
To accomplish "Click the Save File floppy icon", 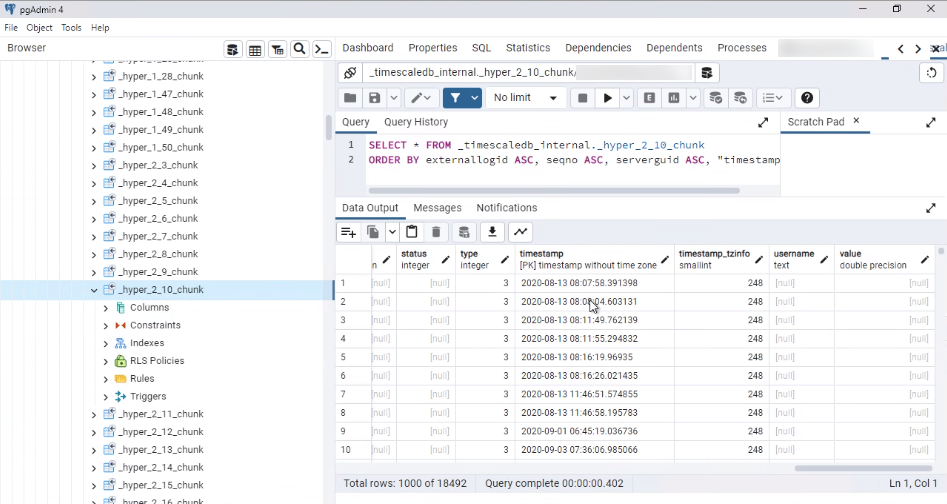I will pyautogui.click(x=374, y=98).
